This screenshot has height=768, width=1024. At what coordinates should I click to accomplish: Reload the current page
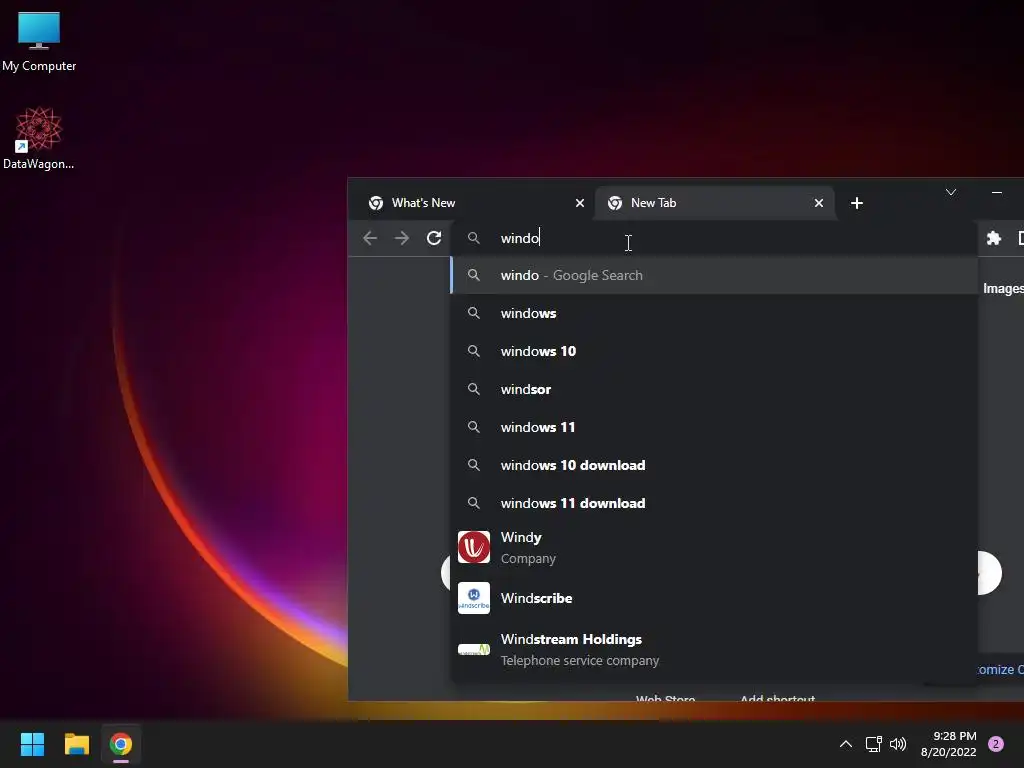[434, 238]
